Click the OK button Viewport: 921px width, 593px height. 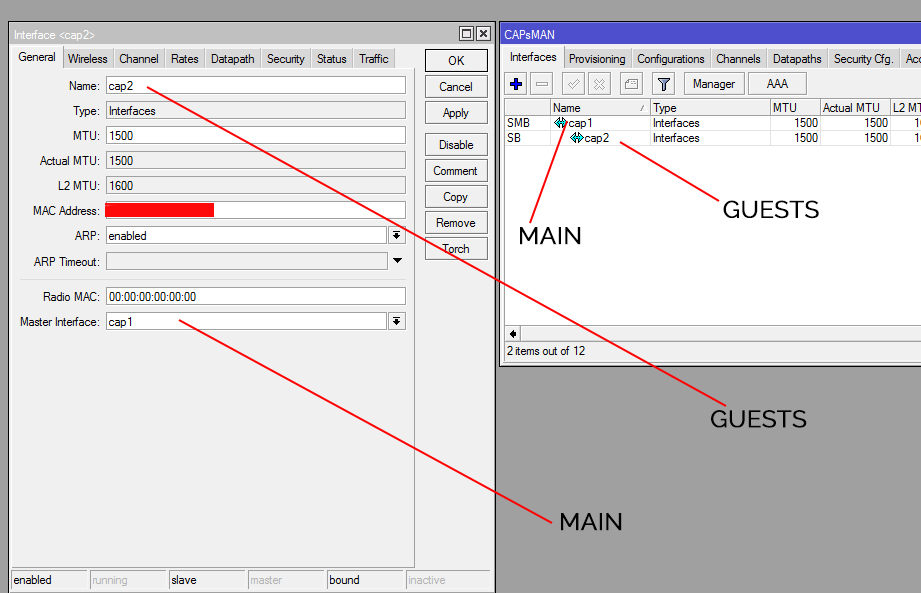[x=456, y=60]
